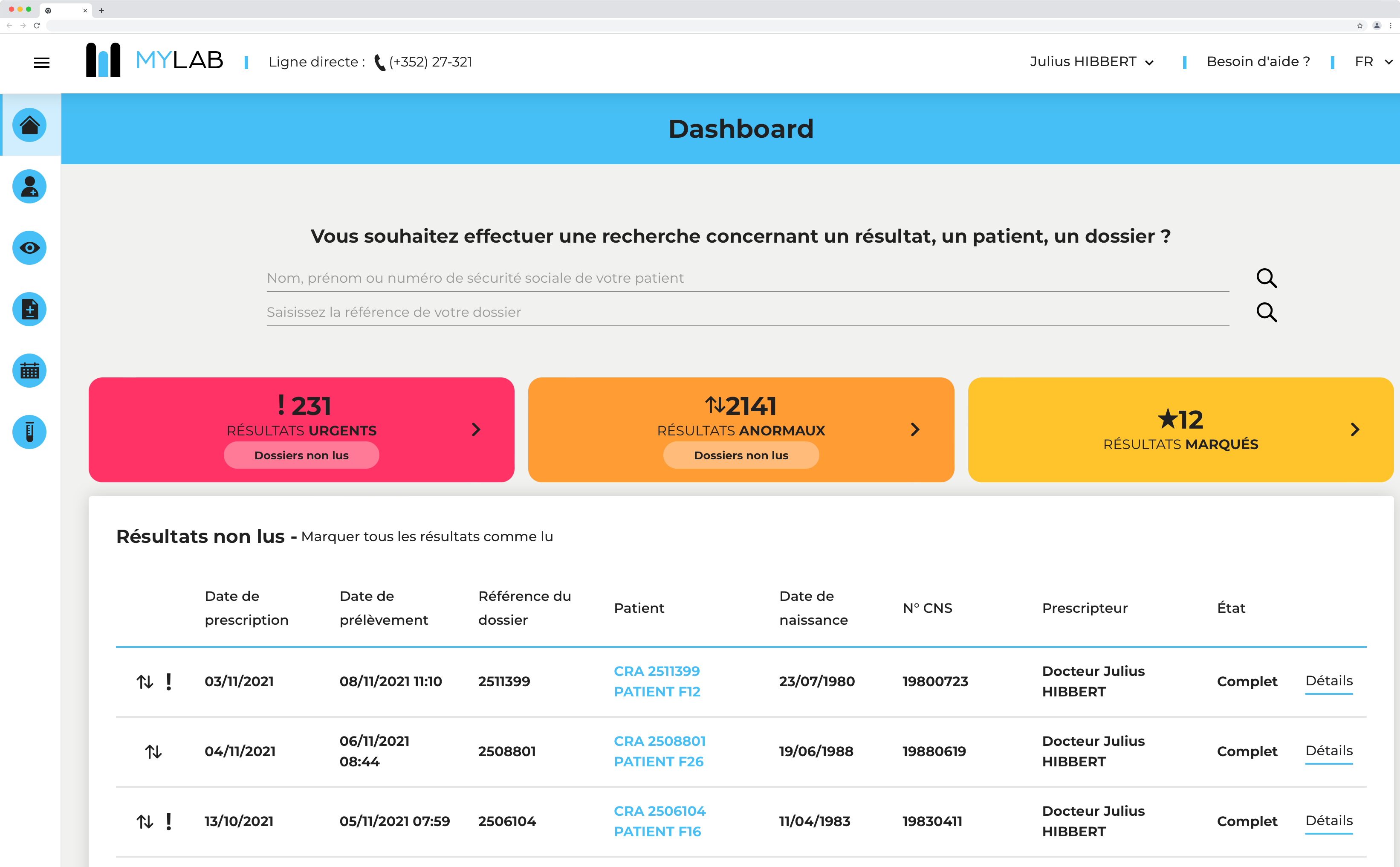The image size is (1400, 867).
Task: Select the add patient icon
Action: point(29,186)
